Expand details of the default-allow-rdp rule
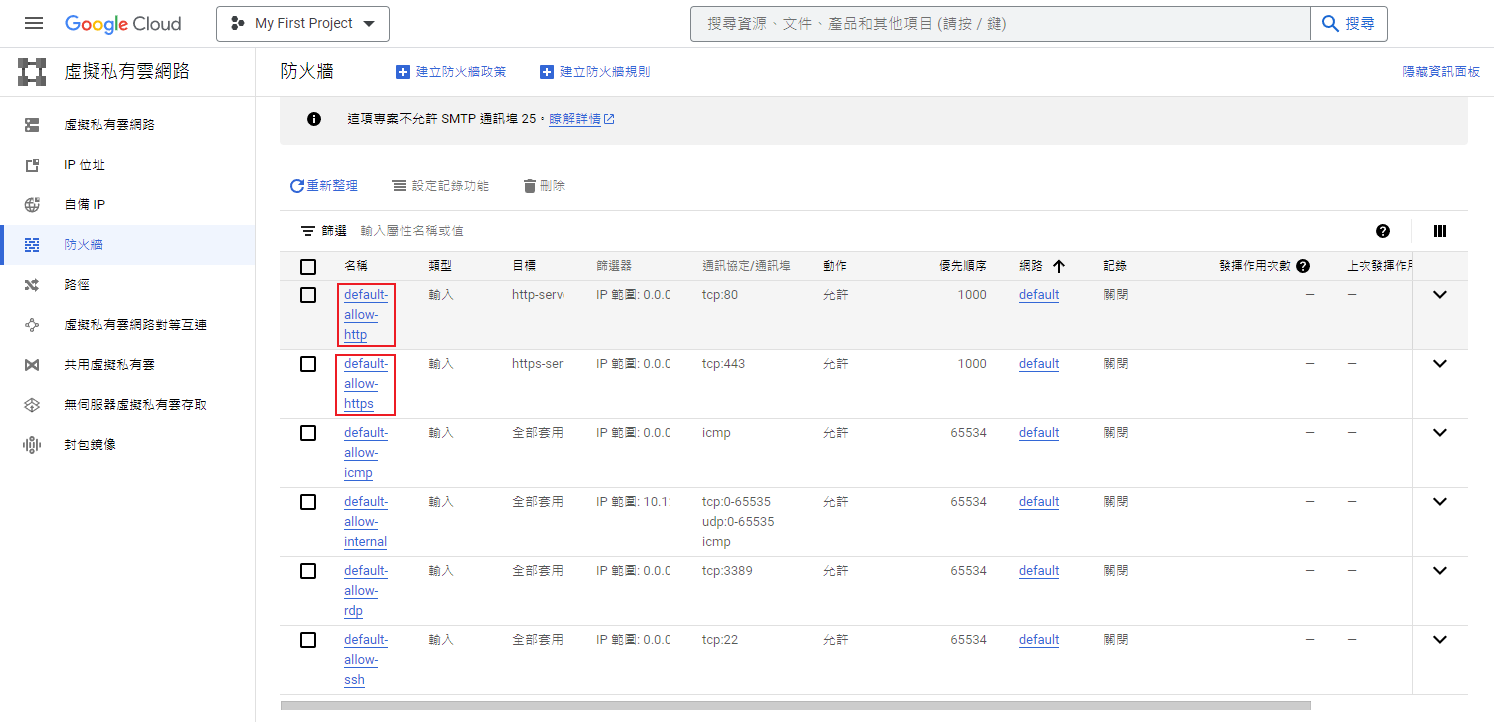The height and width of the screenshot is (722, 1494). (1440, 570)
